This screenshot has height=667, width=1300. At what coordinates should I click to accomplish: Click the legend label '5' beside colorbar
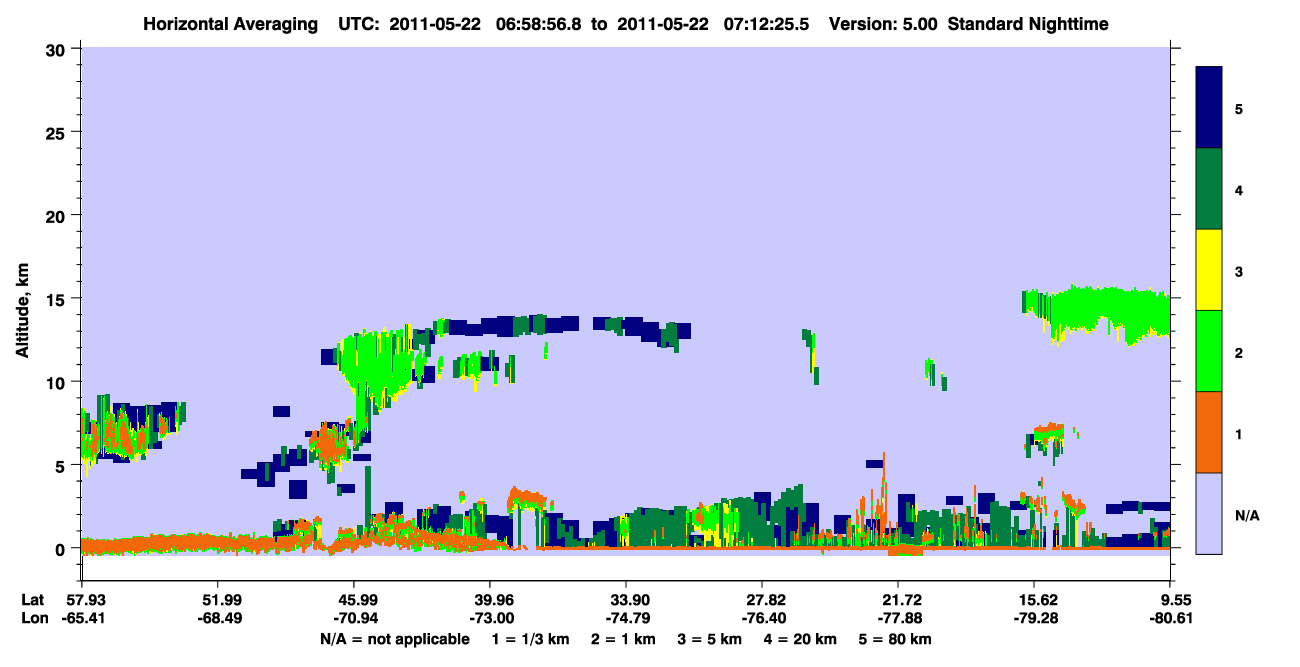tap(1238, 109)
